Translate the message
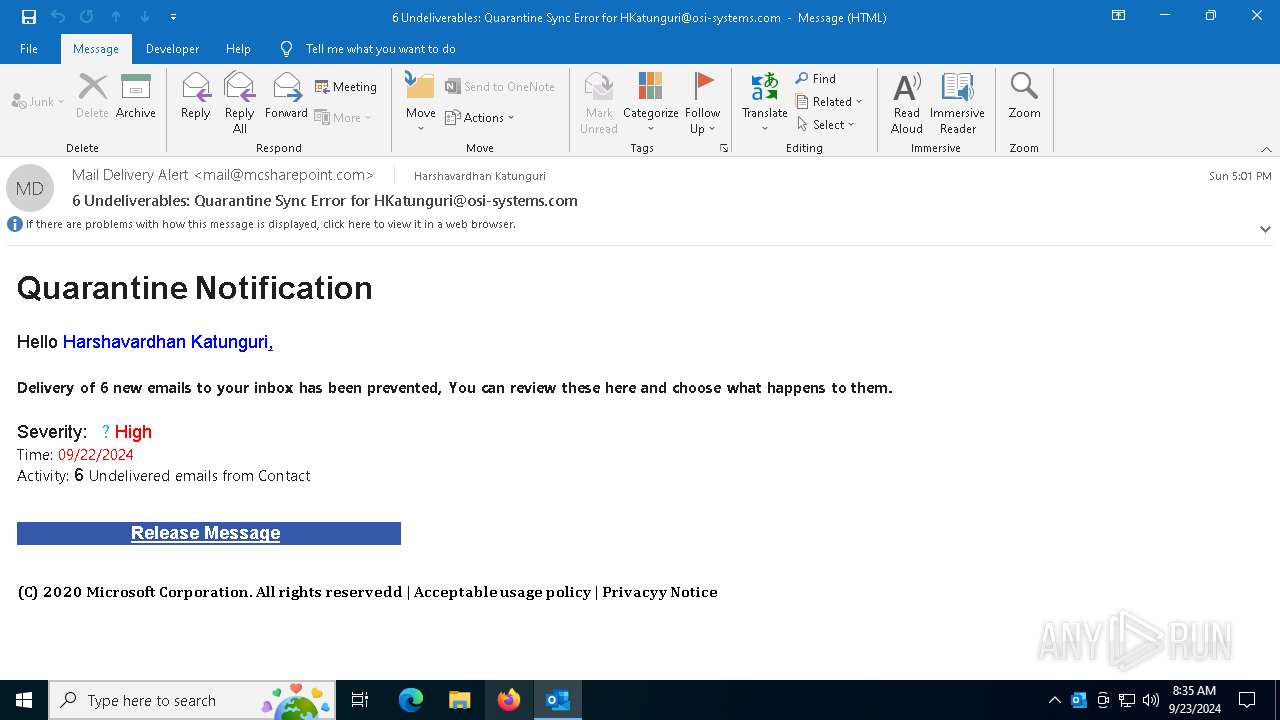1280x720 pixels. 765,102
